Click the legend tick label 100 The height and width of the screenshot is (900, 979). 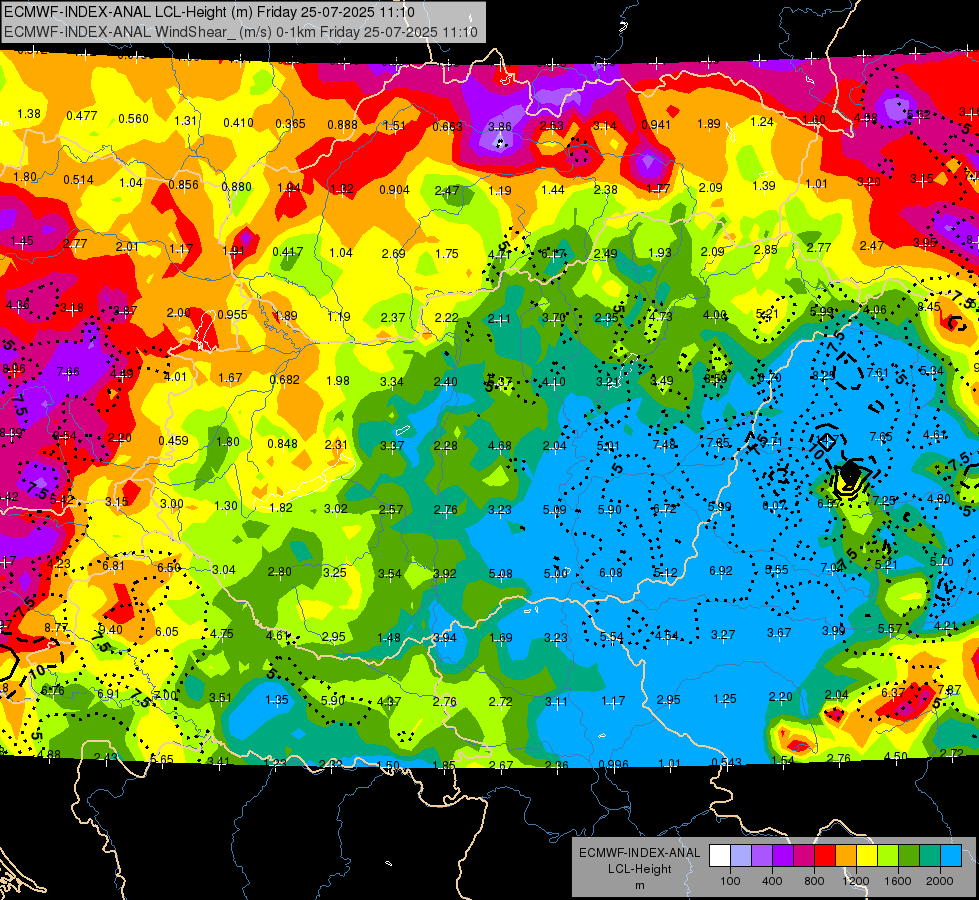click(x=730, y=881)
